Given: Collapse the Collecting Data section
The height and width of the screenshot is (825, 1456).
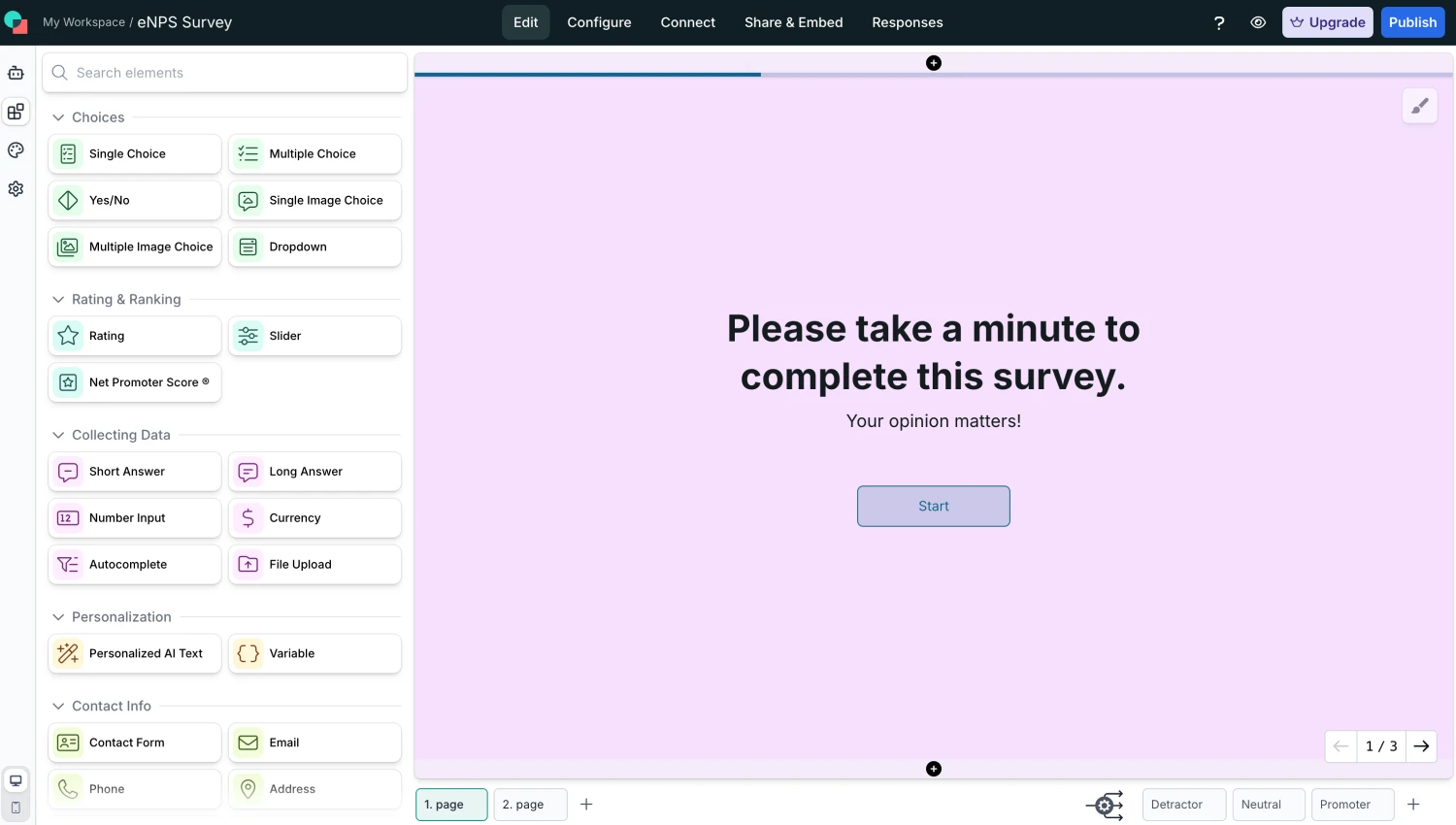Looking at the screenshot, I should [58, 436].
